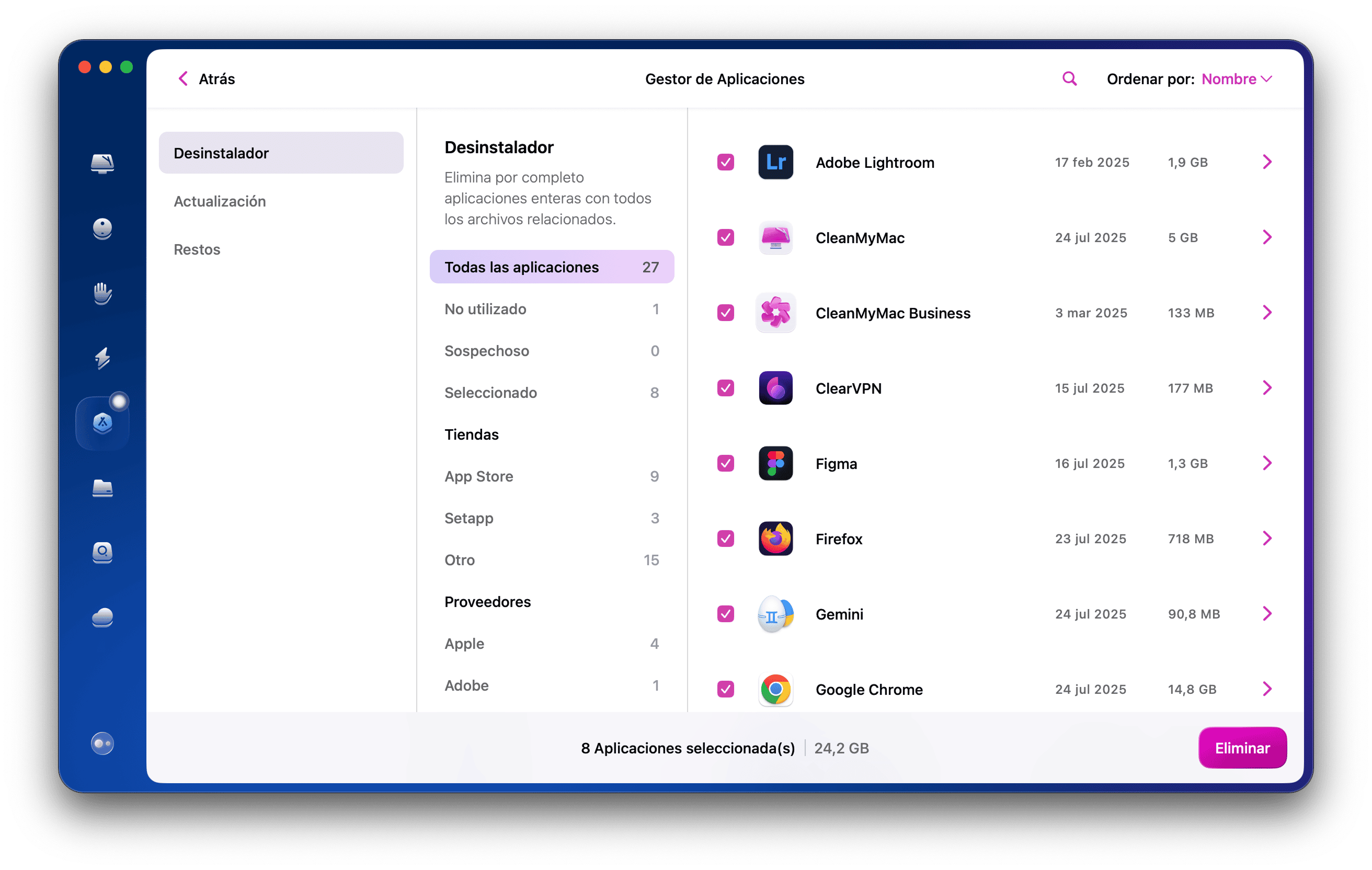Image resolution: width=1372 pixels, height=870 pixels.
Task: Expand details for CleanMyMac Business
Action: (1267, 312)
